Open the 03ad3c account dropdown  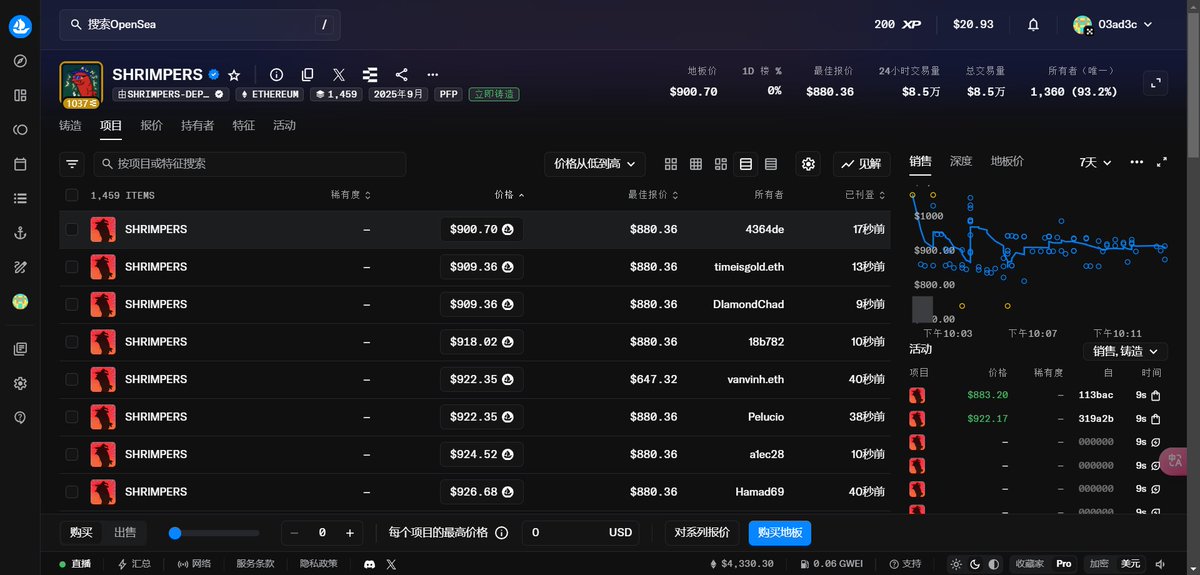click(x=1113, y=25)
